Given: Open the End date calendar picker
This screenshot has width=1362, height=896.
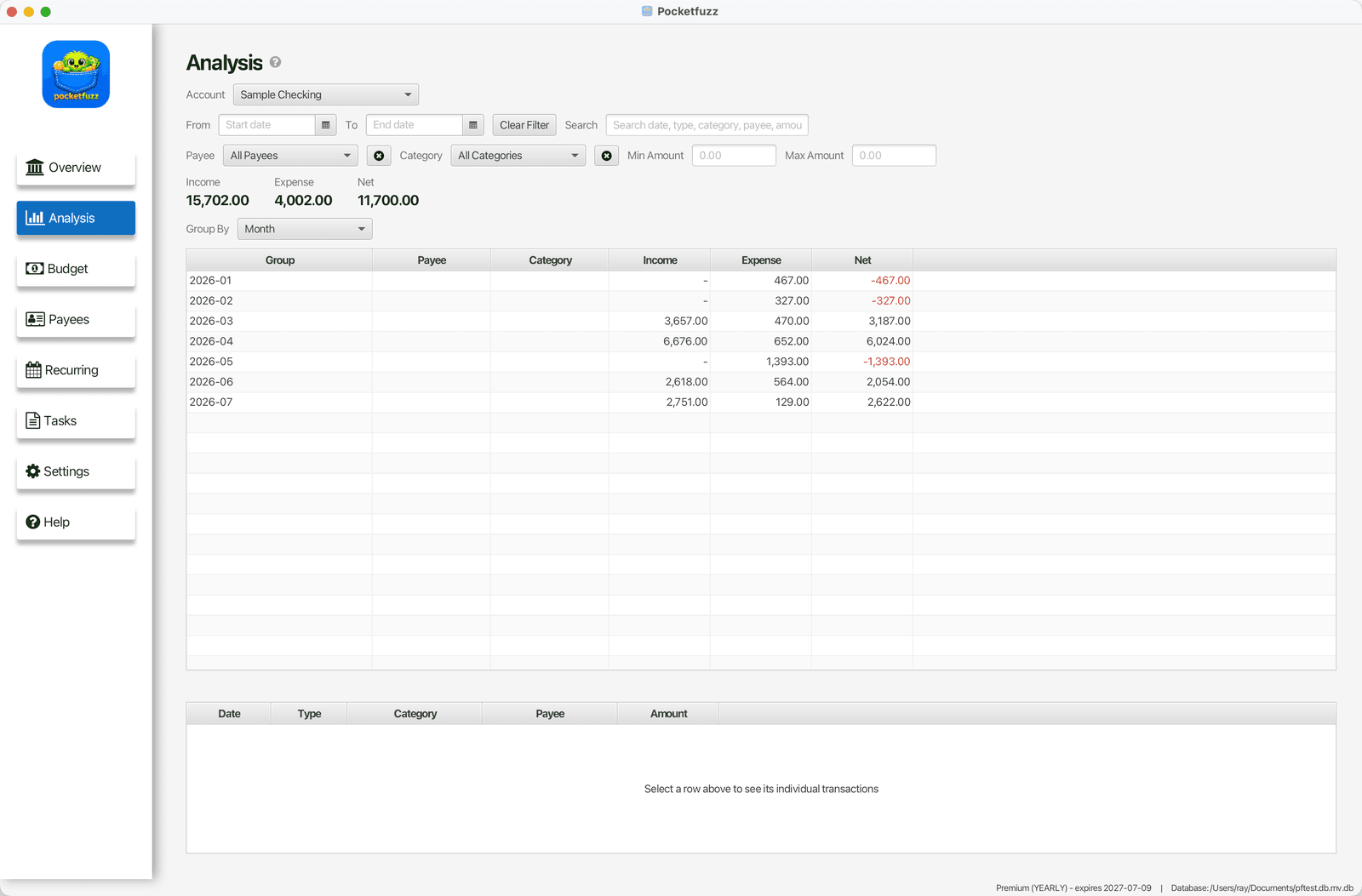Looking at the screenshot, I should [473, 125].
